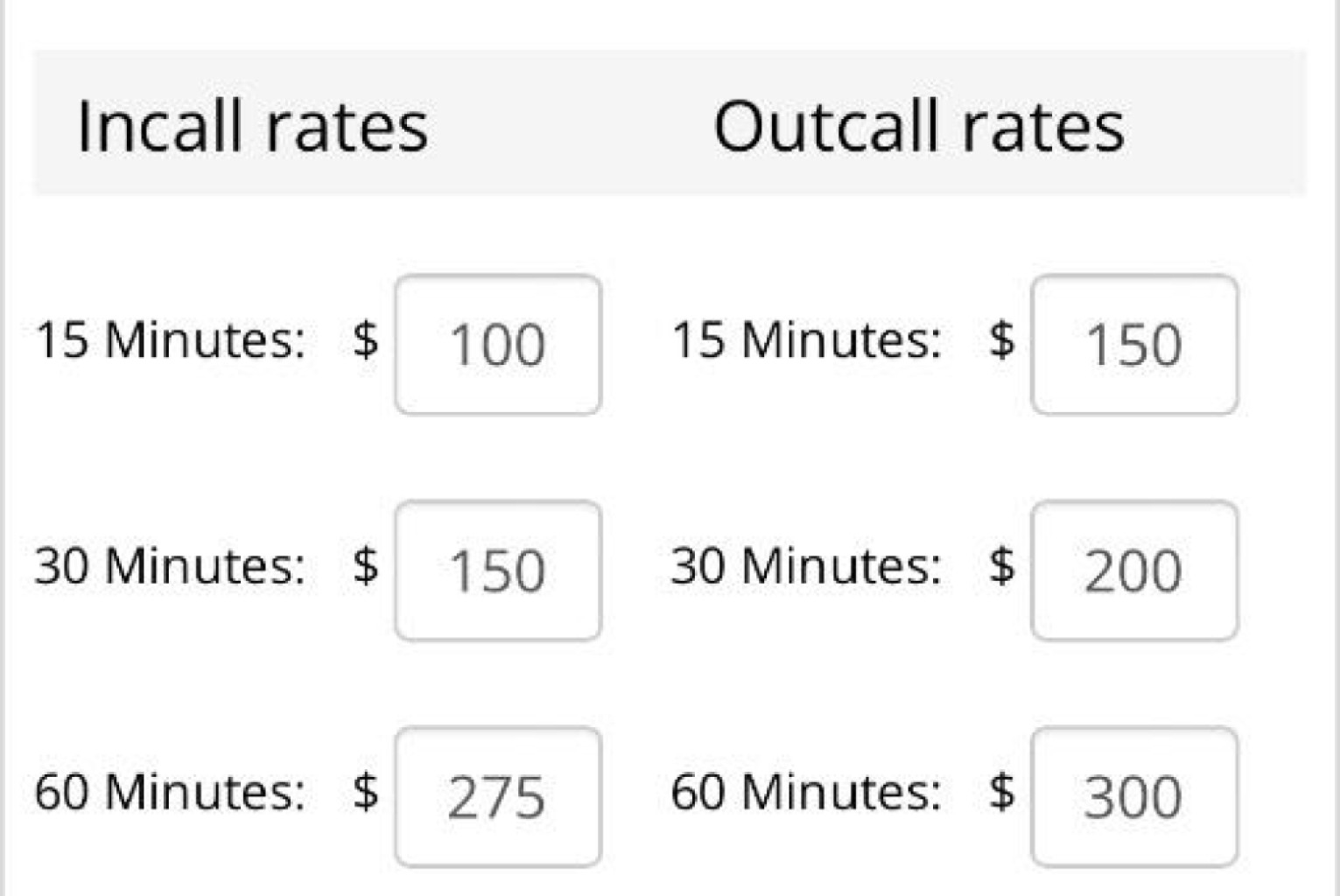Click the Incall rates heading
This screenshot has width=1340, height=896.
click(x=252, y=127)
